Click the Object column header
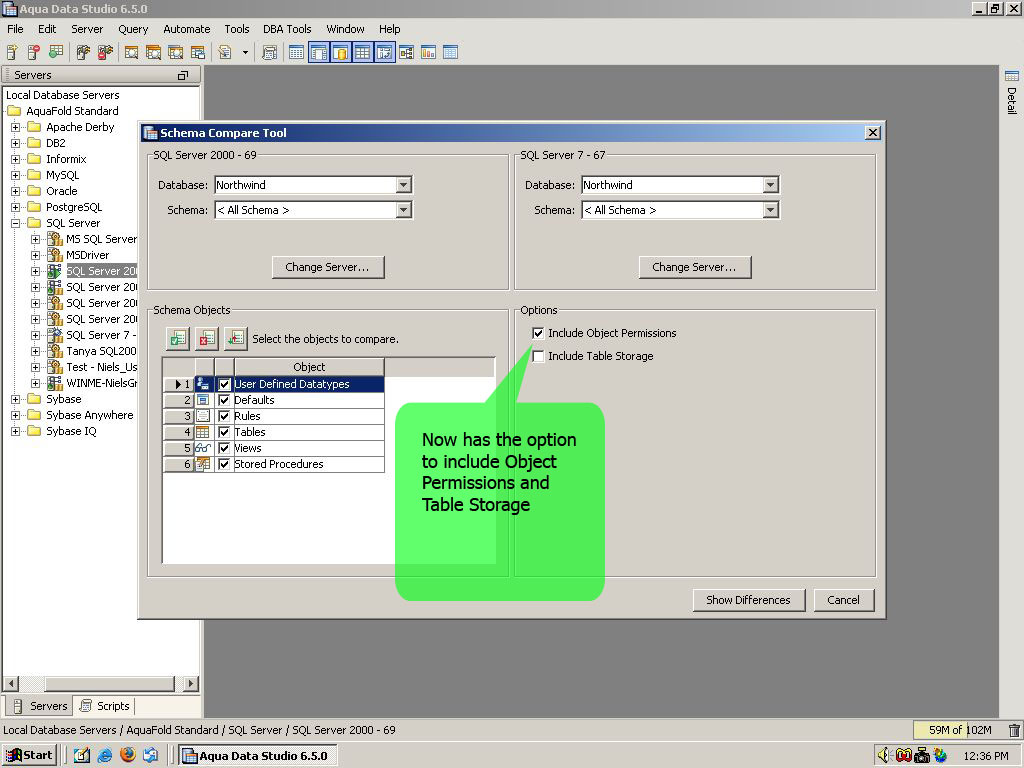The image size is (1024, 768). tap(309, 367)
